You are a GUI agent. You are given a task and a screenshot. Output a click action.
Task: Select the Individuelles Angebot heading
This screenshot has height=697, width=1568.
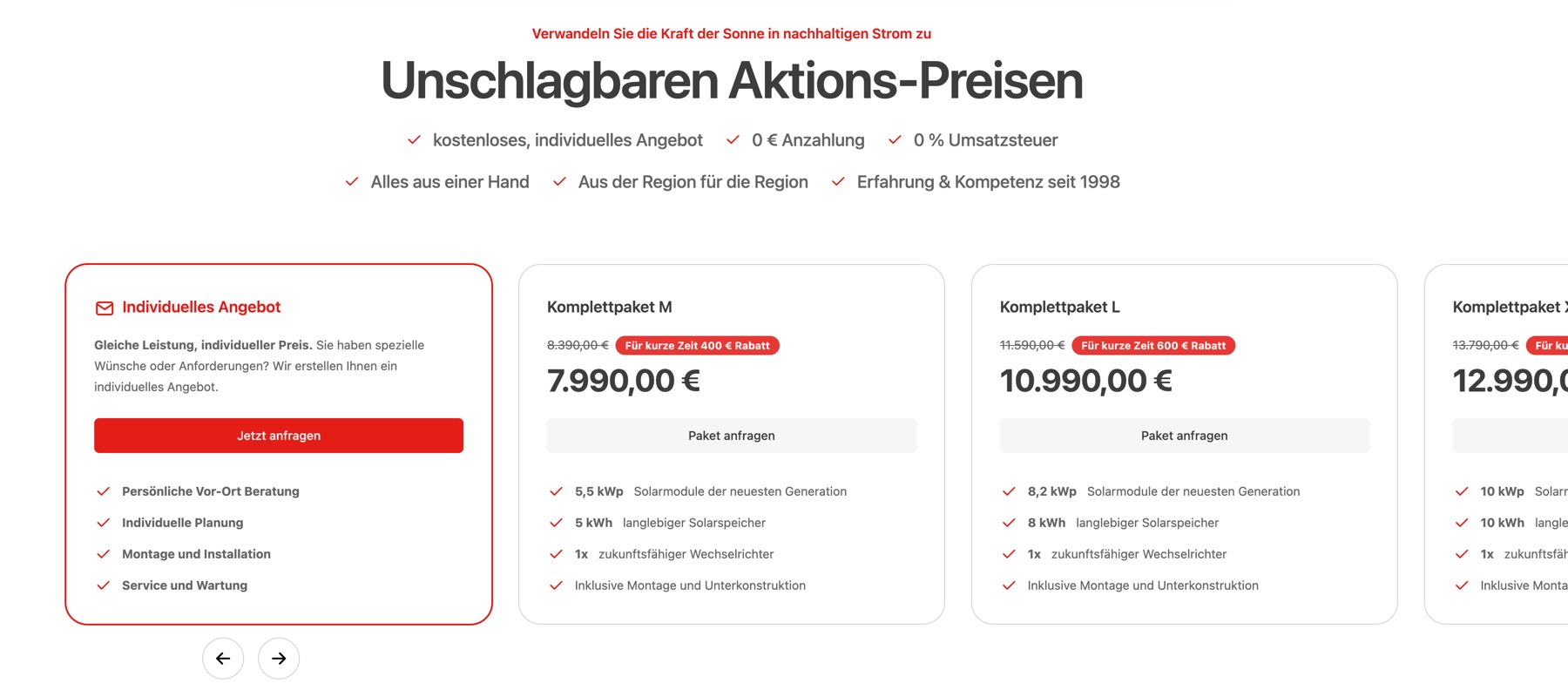tap(201, 308)
